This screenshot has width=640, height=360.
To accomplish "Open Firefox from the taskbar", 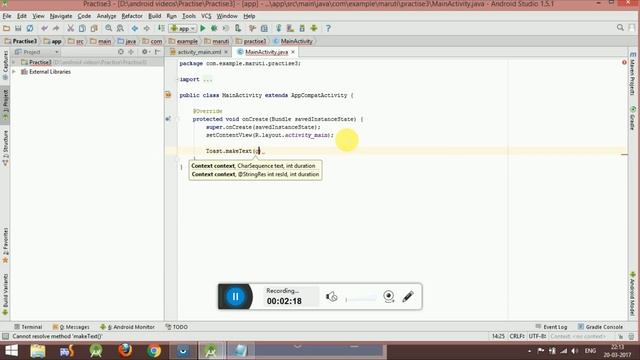I will coord(125,351).
